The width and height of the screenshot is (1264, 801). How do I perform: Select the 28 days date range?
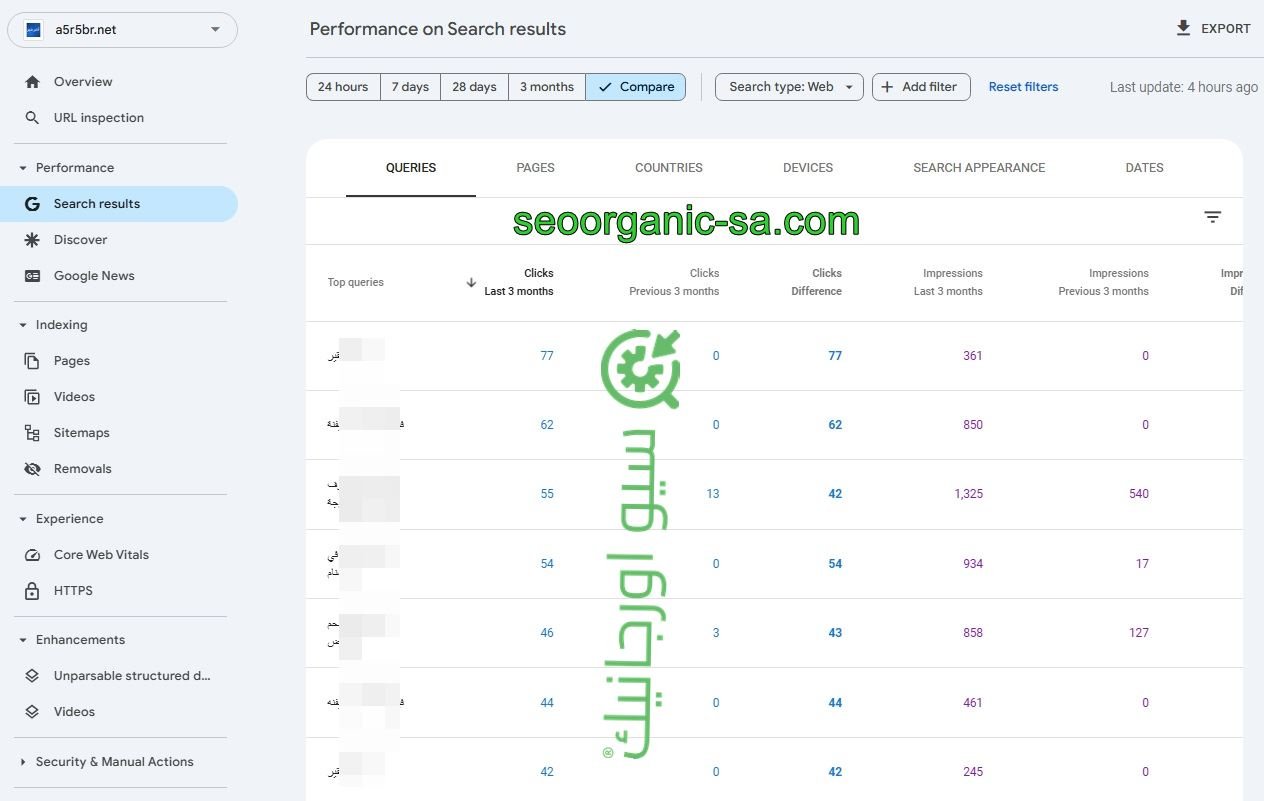point(474,87)
